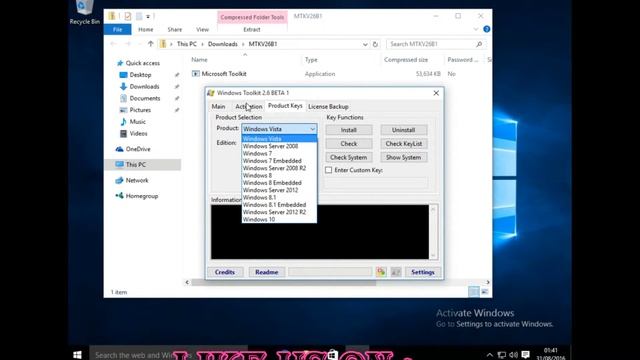Select the Downloads arrow icon in sidebar
The height and width of the screenshot is (360, 640).
(123, 87)
